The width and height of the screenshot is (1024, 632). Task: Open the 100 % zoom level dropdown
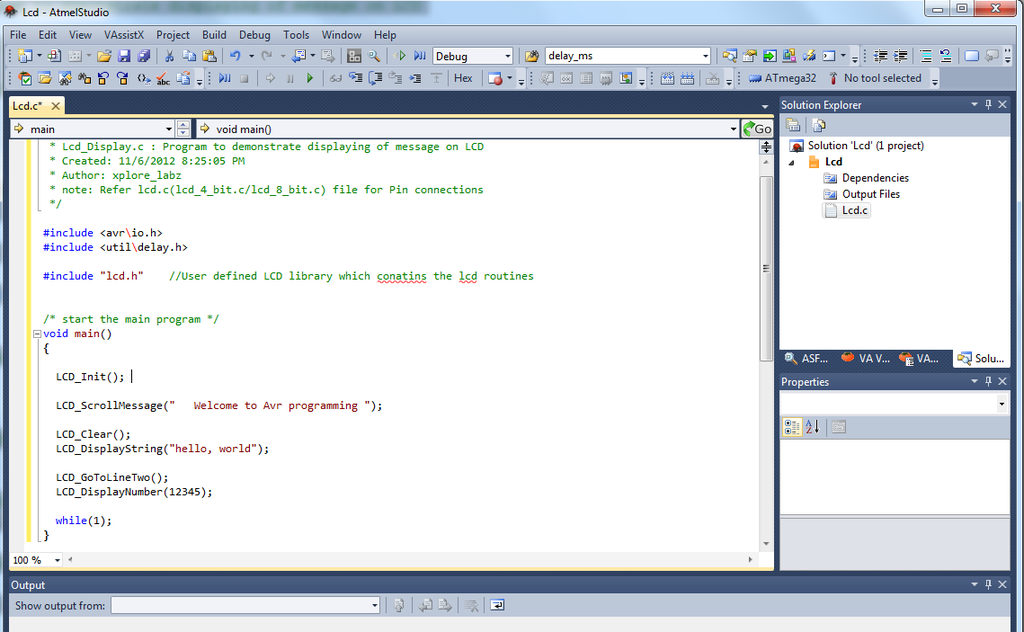pyautogui.click(x=57, y=560)
